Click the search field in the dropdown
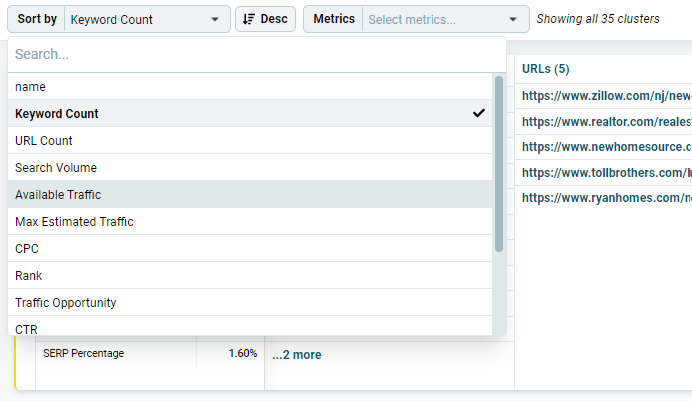Image resolution: width=692 pixels, height=401 pixels. pos(256,54)
